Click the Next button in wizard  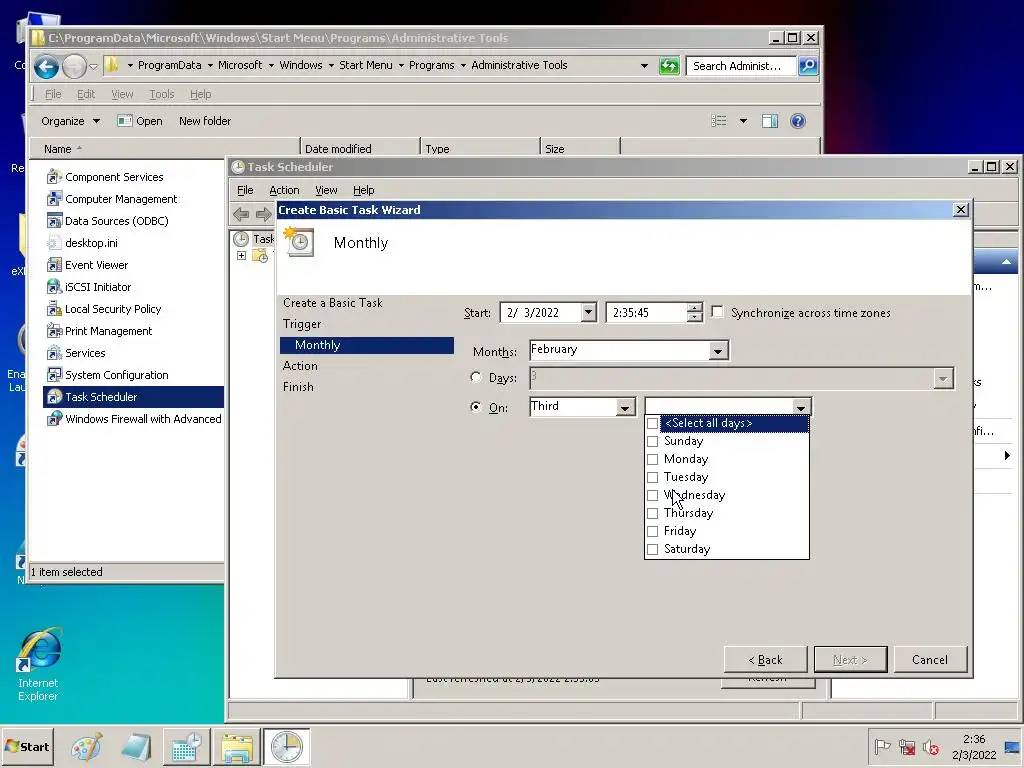(x=850, y=660)
